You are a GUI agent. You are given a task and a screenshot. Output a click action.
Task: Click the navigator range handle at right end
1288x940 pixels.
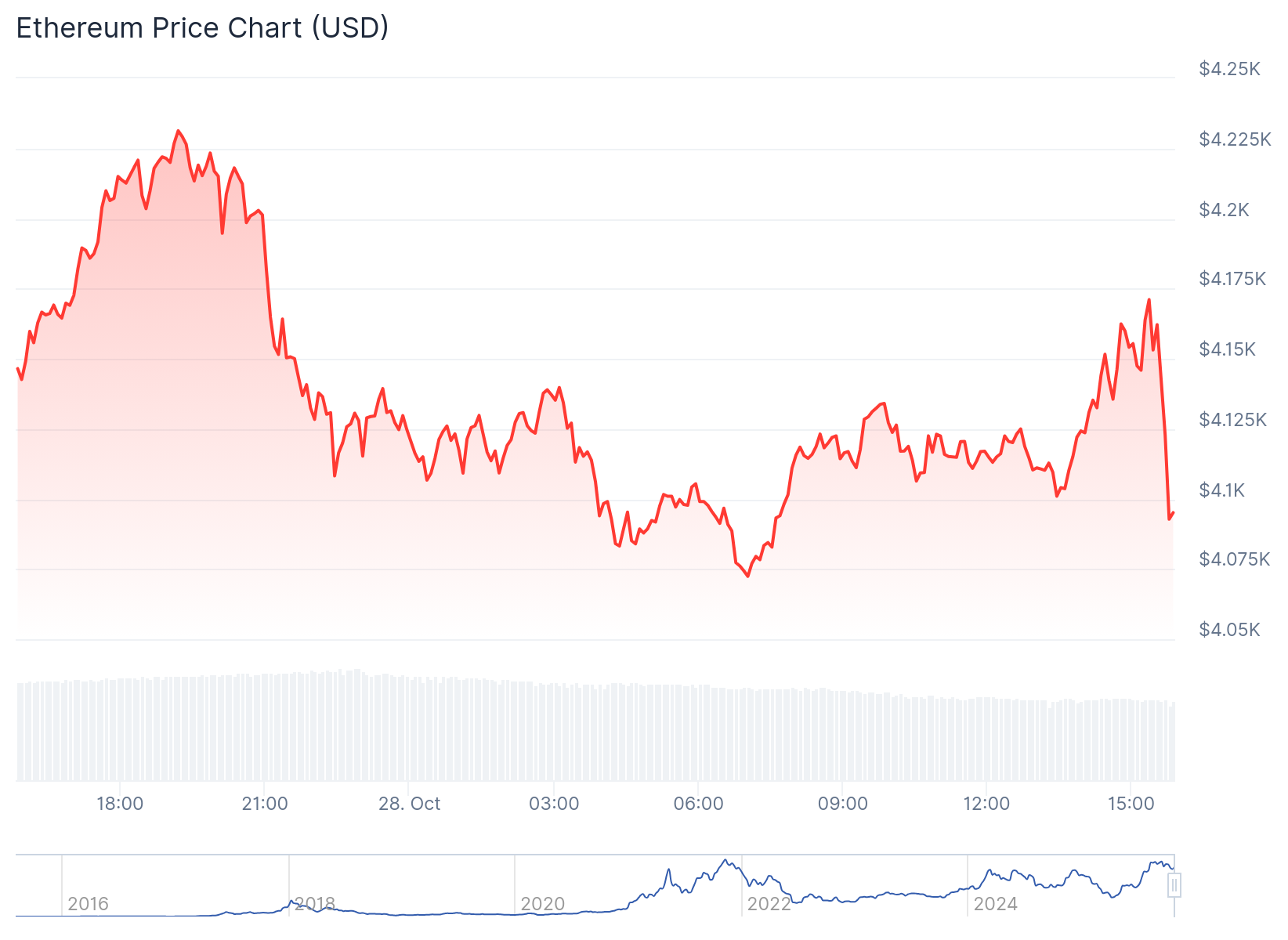pyautogui.click(x=1174, y=885)
